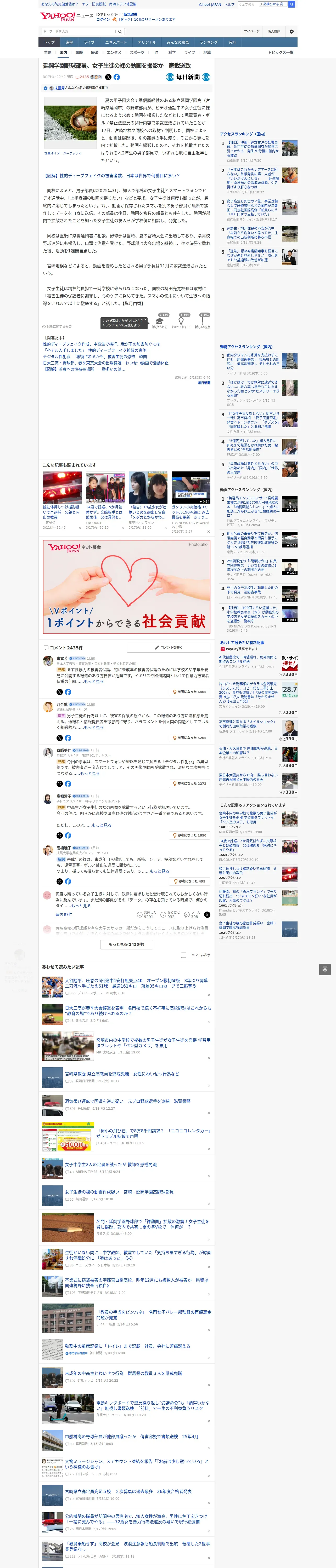Open the エキスパート navigation tab
This screenshot has width=336, height=1568.
[116, 42]
